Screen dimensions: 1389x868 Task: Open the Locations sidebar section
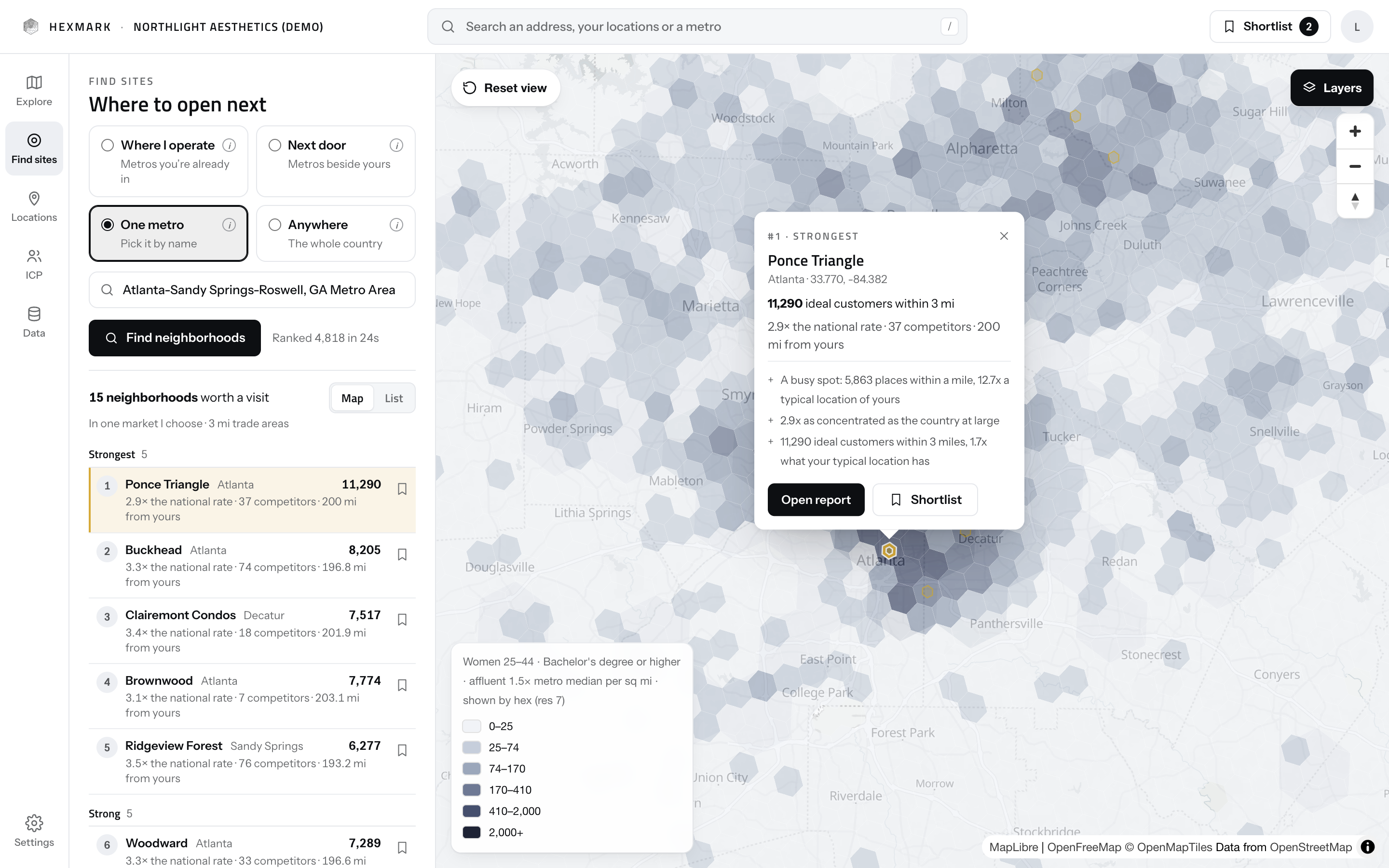34,207
